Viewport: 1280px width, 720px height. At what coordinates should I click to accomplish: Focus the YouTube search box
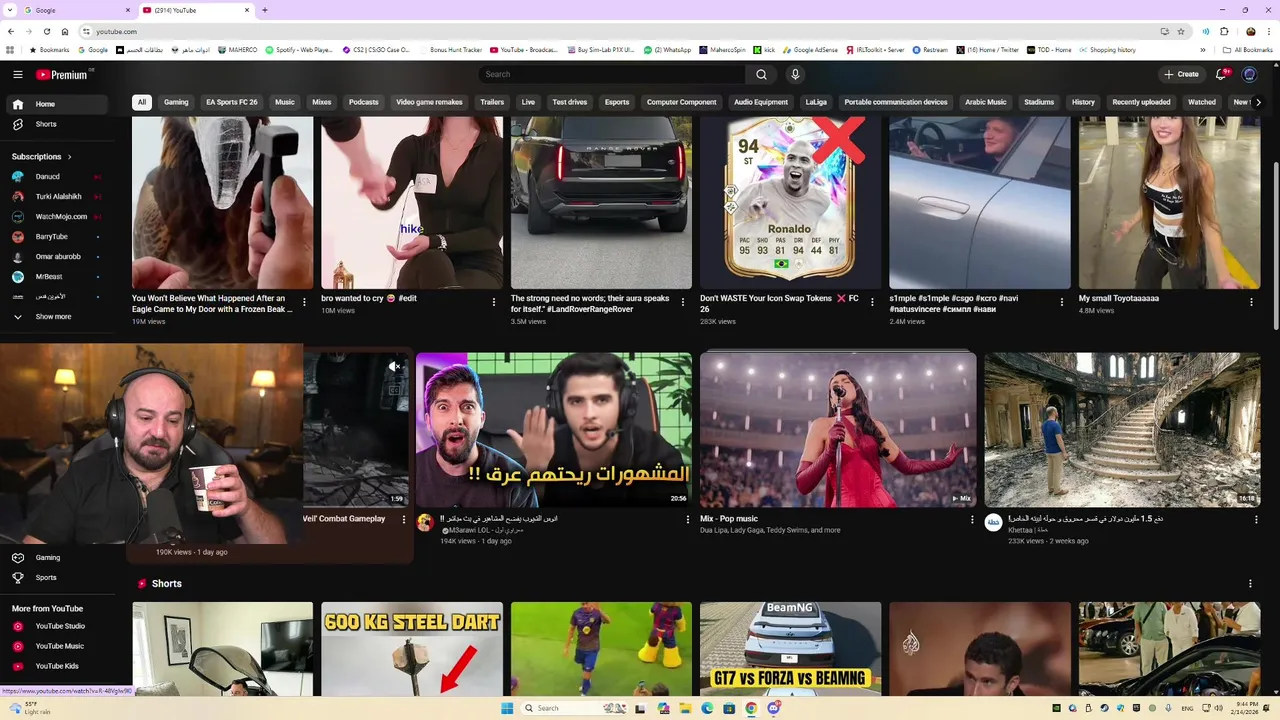612,74
